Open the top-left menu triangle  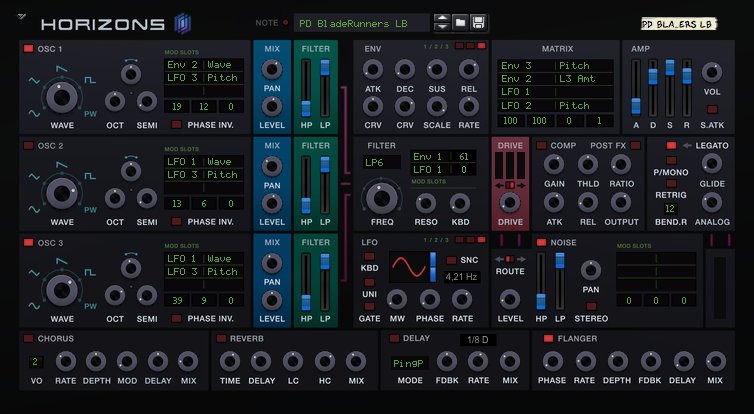point(21,16)
